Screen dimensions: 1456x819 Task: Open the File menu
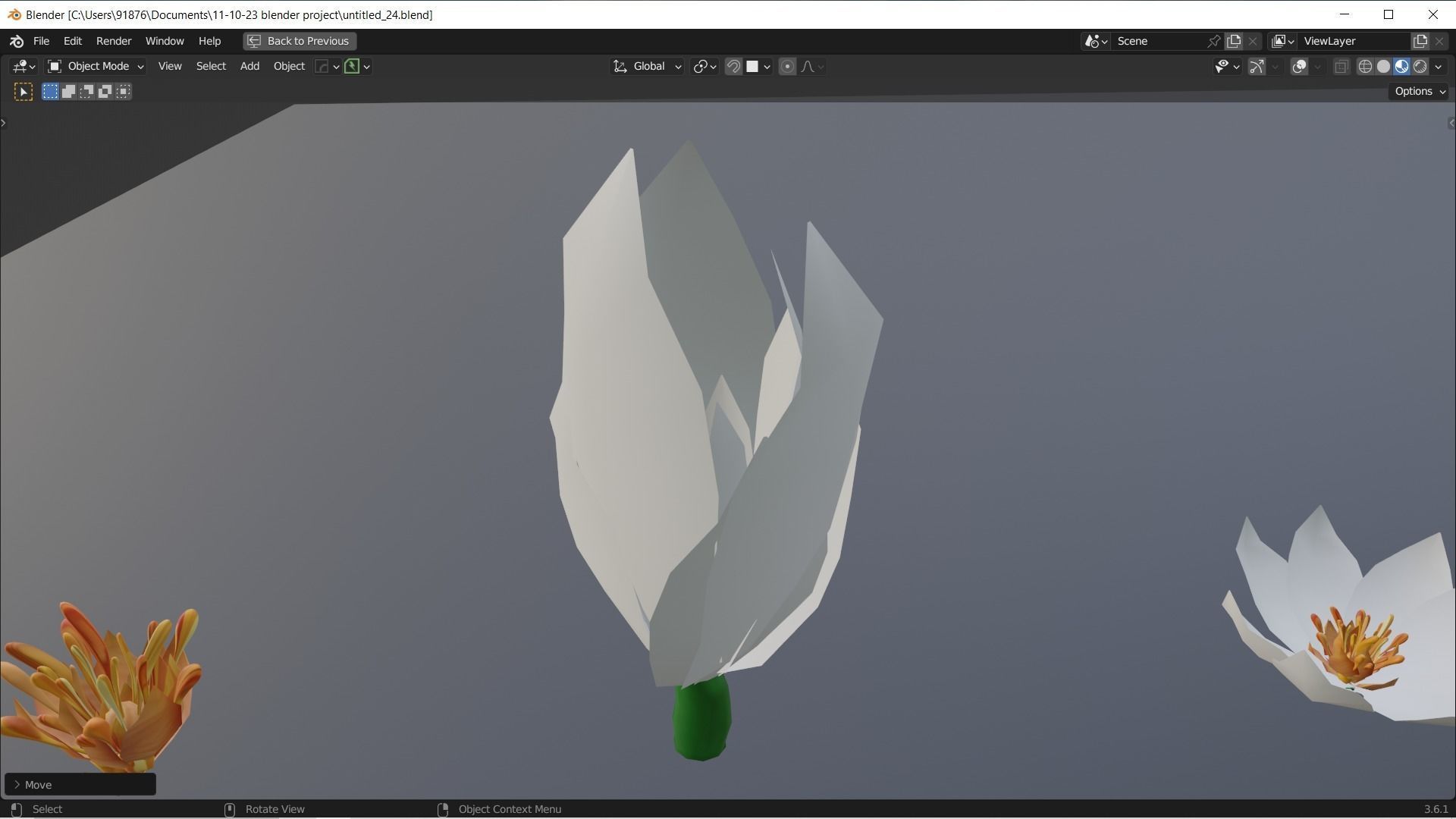(x=41, y=41)
